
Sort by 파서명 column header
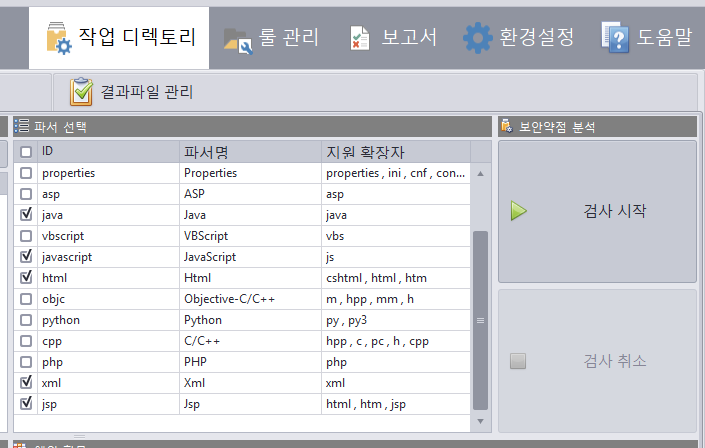(250, 152)
